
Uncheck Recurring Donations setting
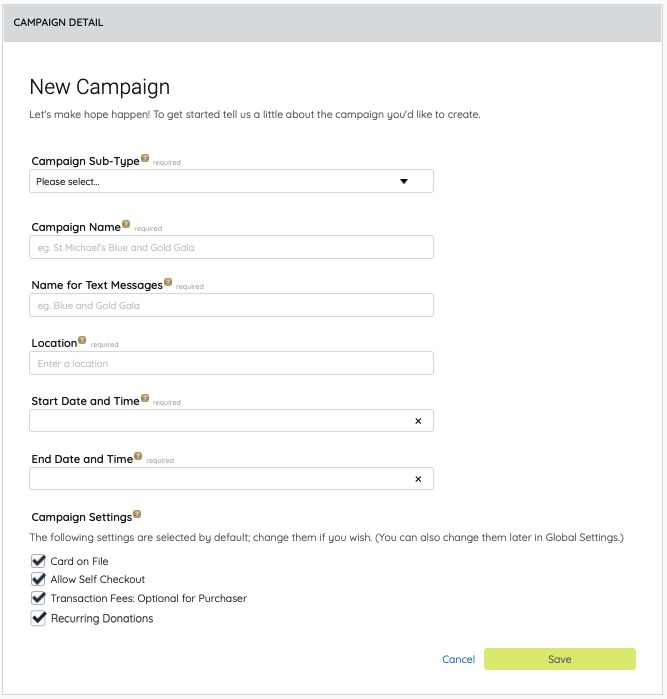coord(39,618)
